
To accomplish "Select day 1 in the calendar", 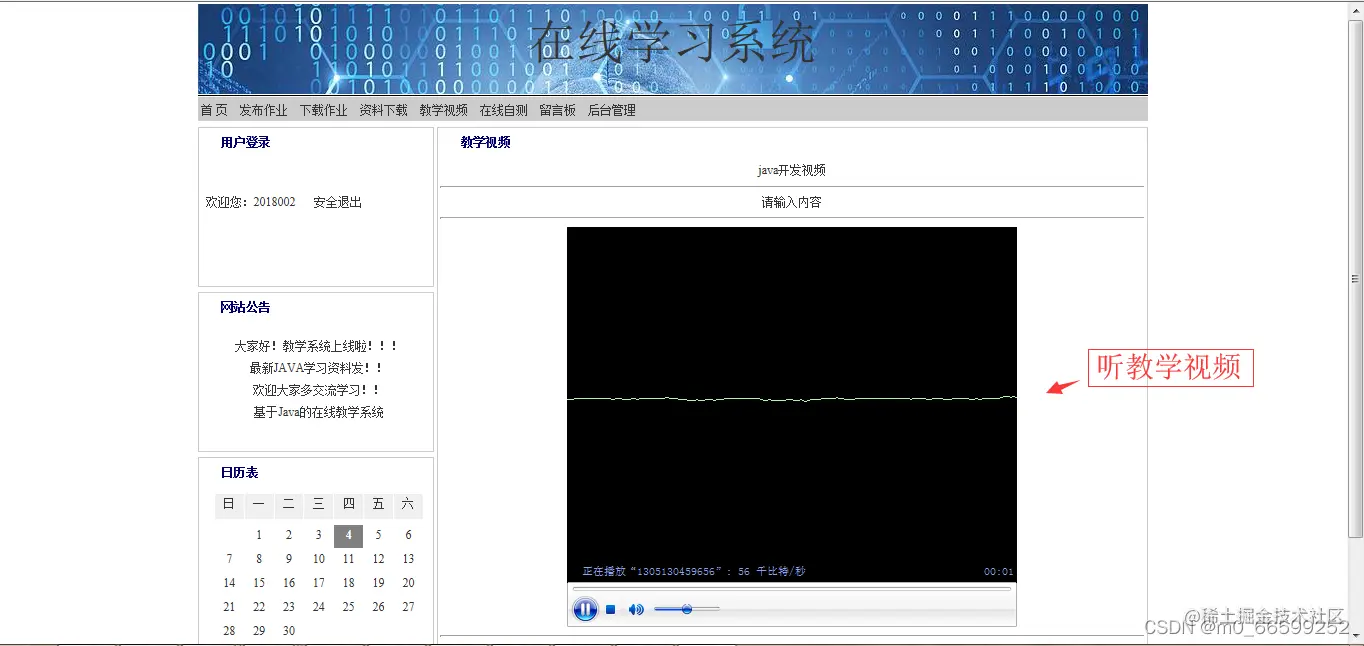I will [259, 535].
